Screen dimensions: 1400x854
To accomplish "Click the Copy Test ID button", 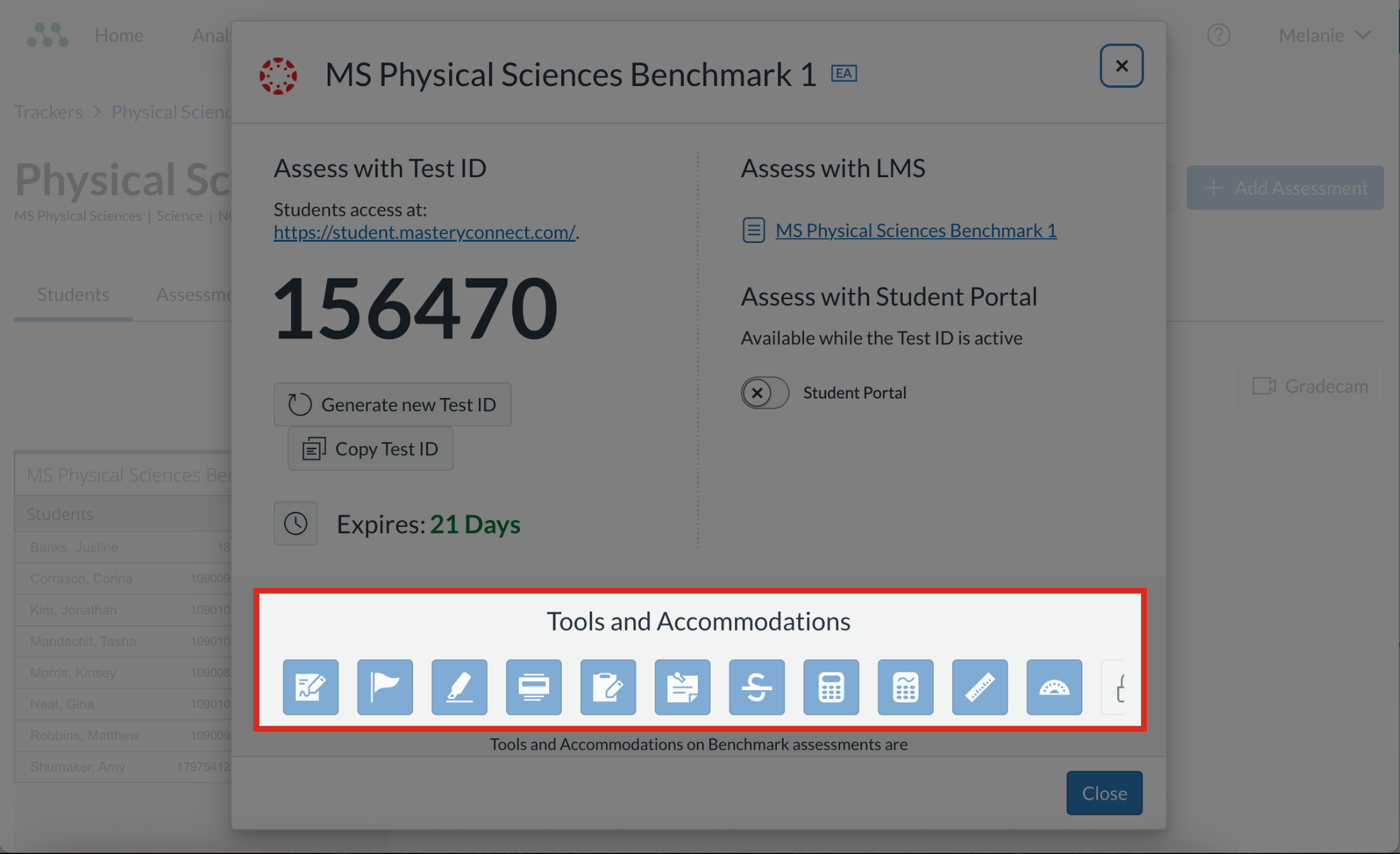I will pyautogui.click(x=370, y=449).
